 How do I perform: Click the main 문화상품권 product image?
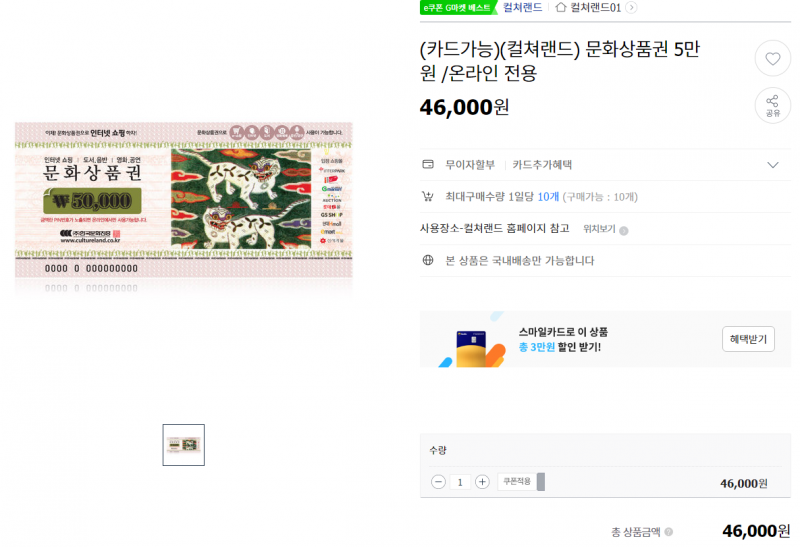(184, 200)
